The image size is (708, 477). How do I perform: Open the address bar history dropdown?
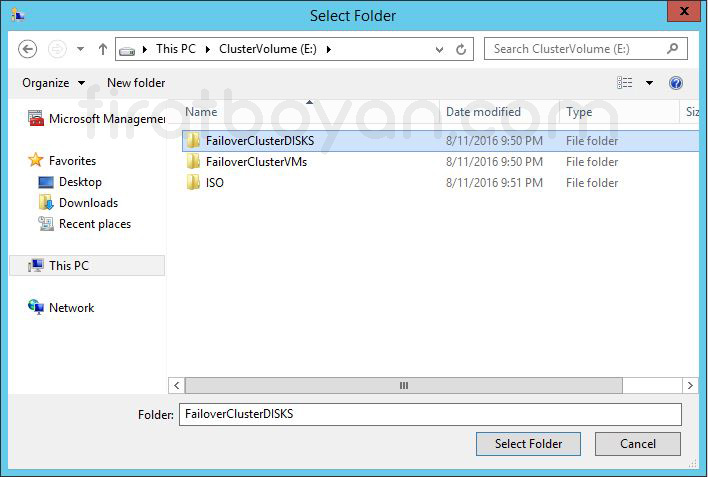click(439, 49)
